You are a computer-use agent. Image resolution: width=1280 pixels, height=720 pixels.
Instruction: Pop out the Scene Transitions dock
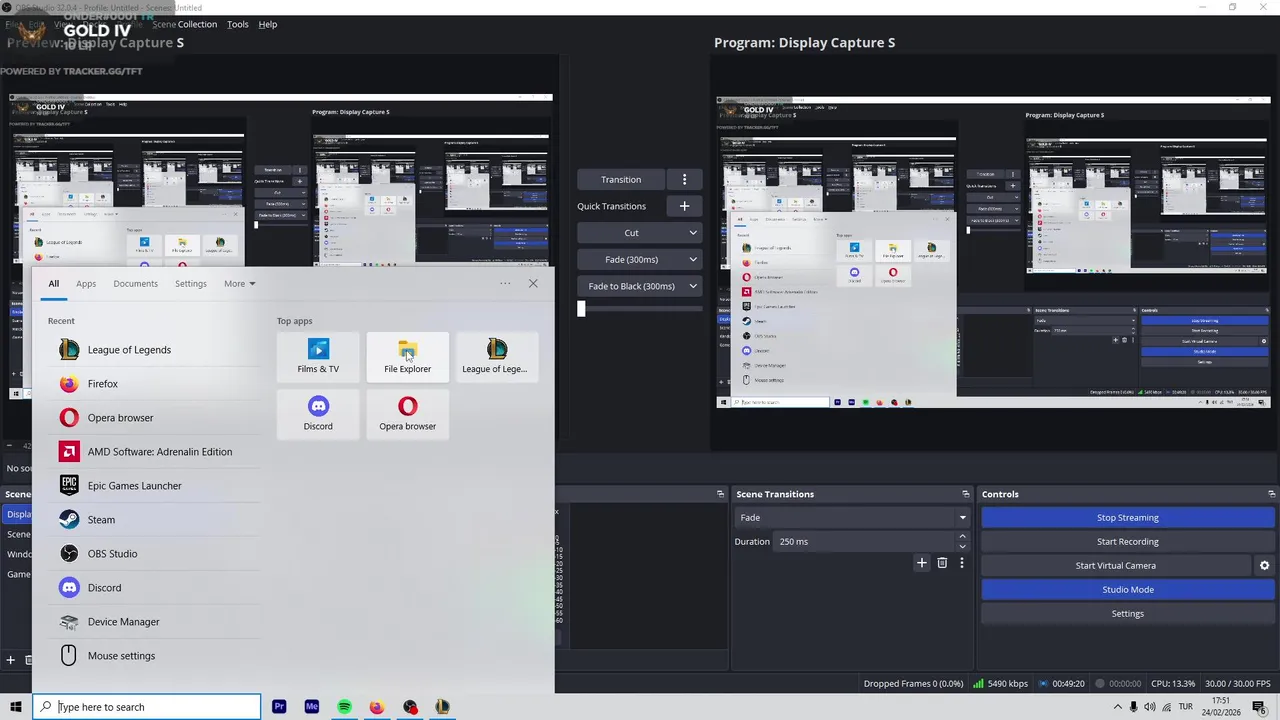tap(965, 494)
